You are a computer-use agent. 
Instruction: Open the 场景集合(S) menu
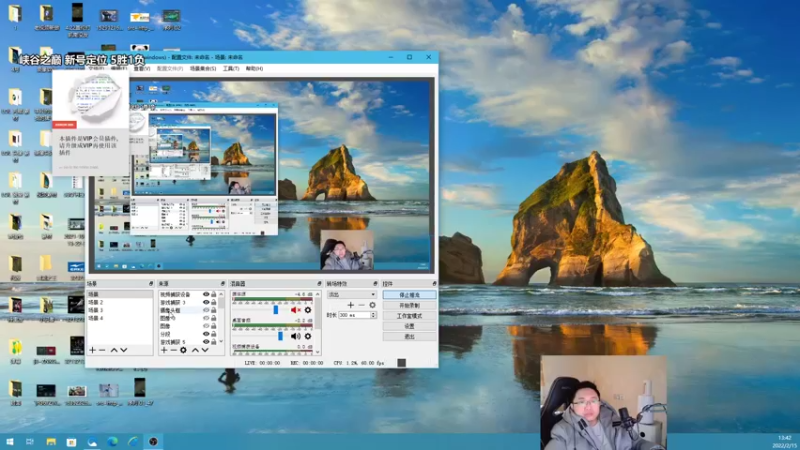click(x=203, y=68)
